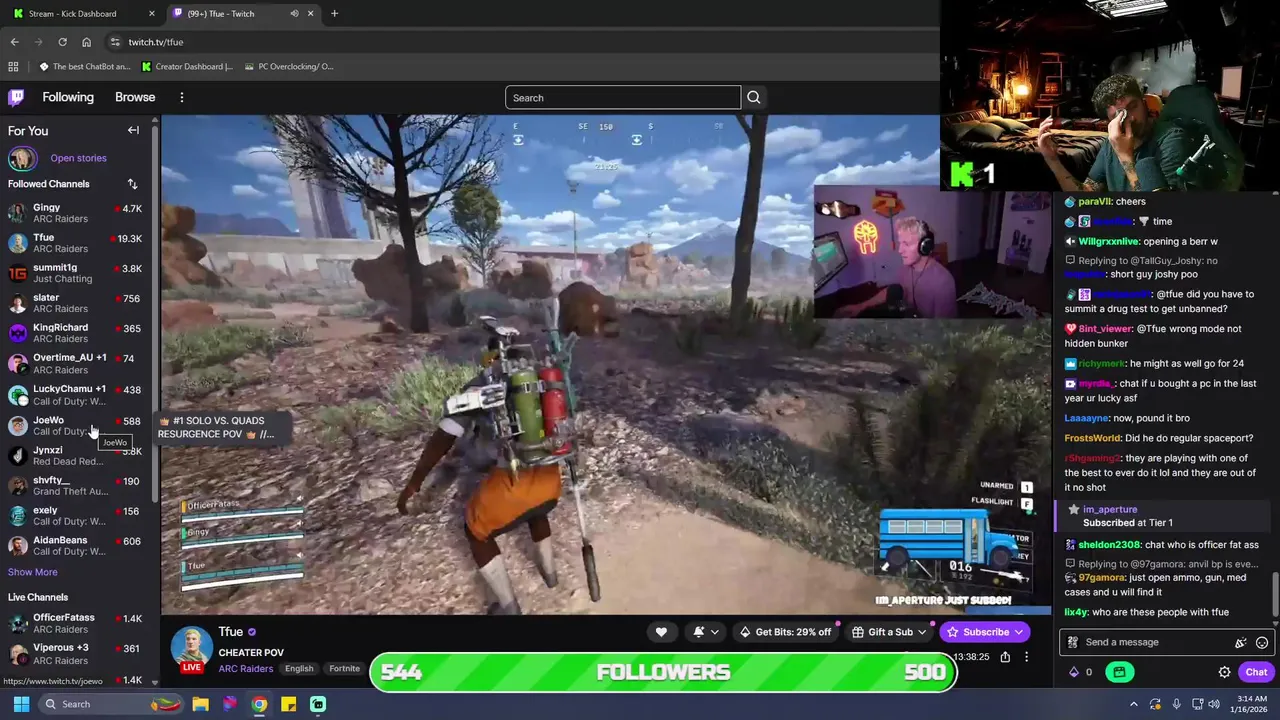Viewport: 1280px width, 720px height.
Task: Open KingRichard's channel in sidebar
Action: [76, 333]
